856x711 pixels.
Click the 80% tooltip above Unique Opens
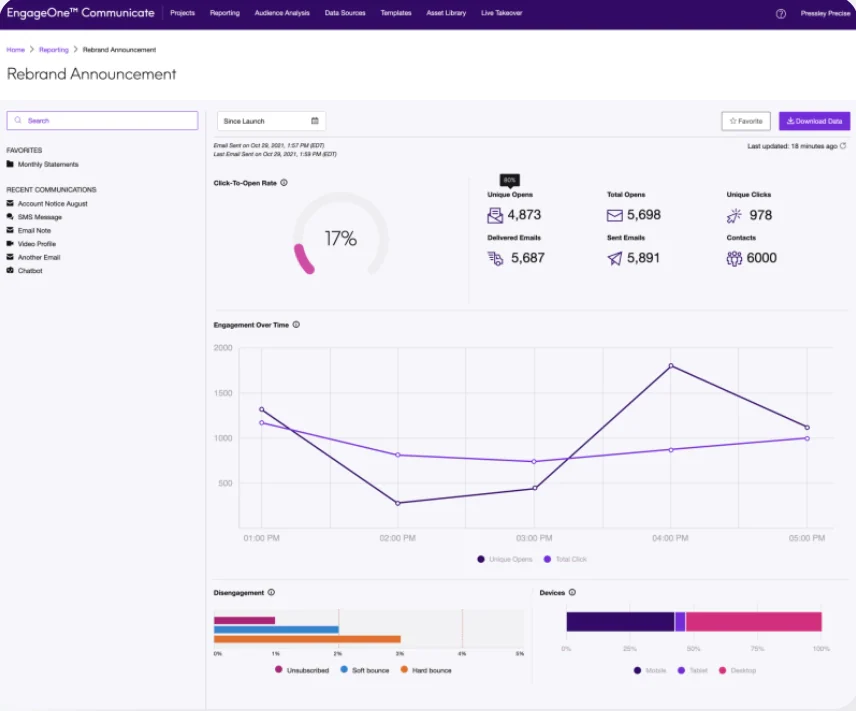[x=509, y=180]
